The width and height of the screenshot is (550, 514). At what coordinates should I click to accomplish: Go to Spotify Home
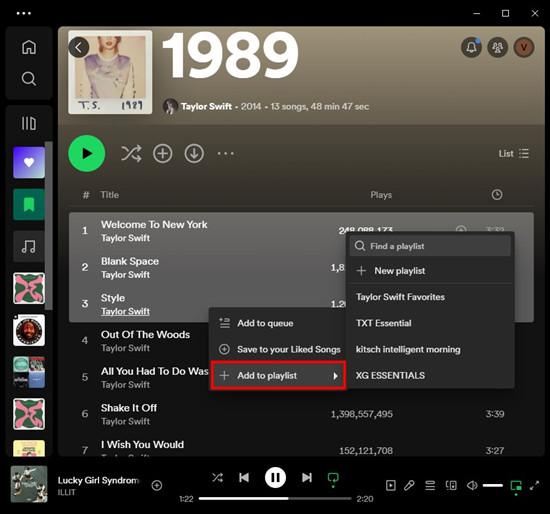pos(29,47)
